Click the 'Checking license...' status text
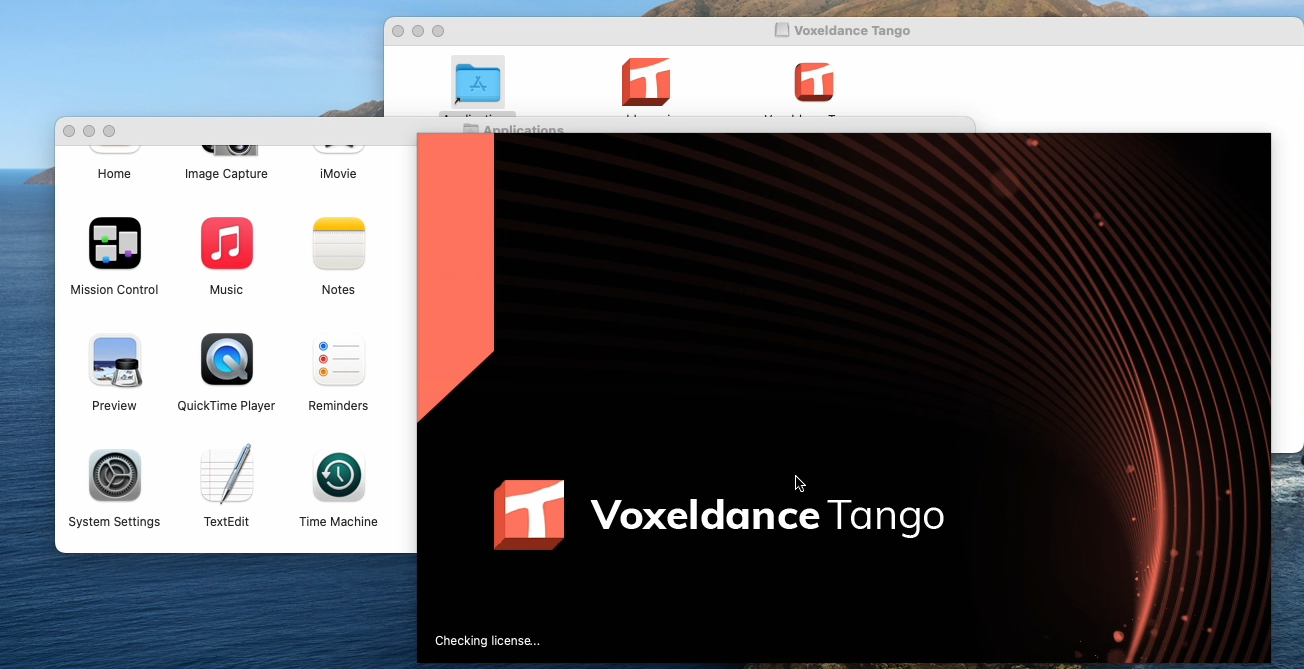 tap(487, 641)
